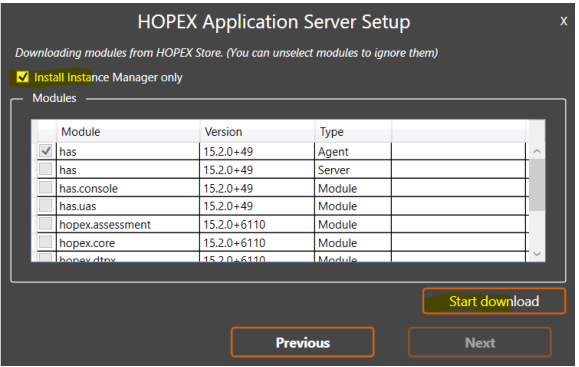Sort by Module column header

point(128,132)
